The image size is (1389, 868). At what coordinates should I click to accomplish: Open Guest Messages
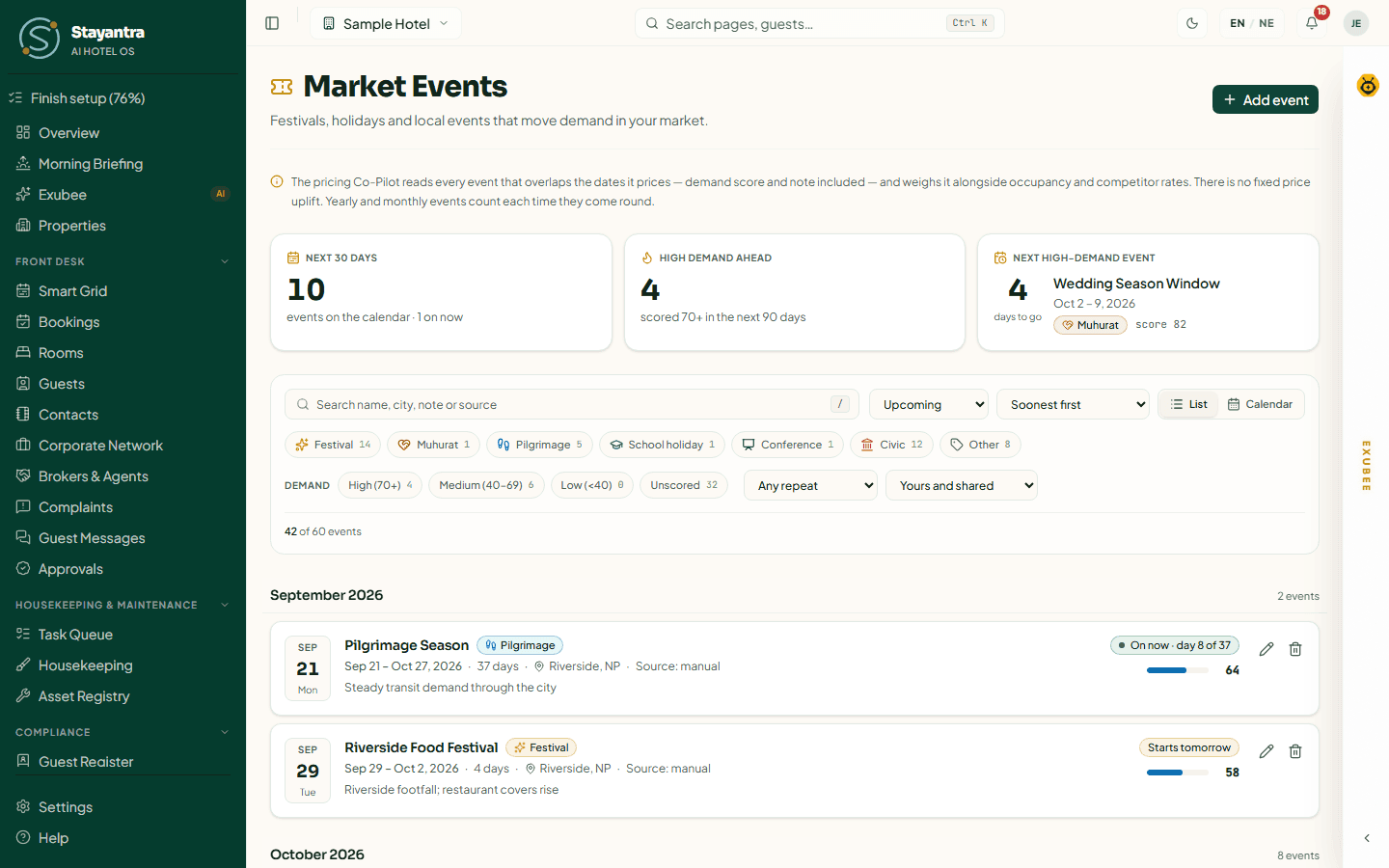123,538
